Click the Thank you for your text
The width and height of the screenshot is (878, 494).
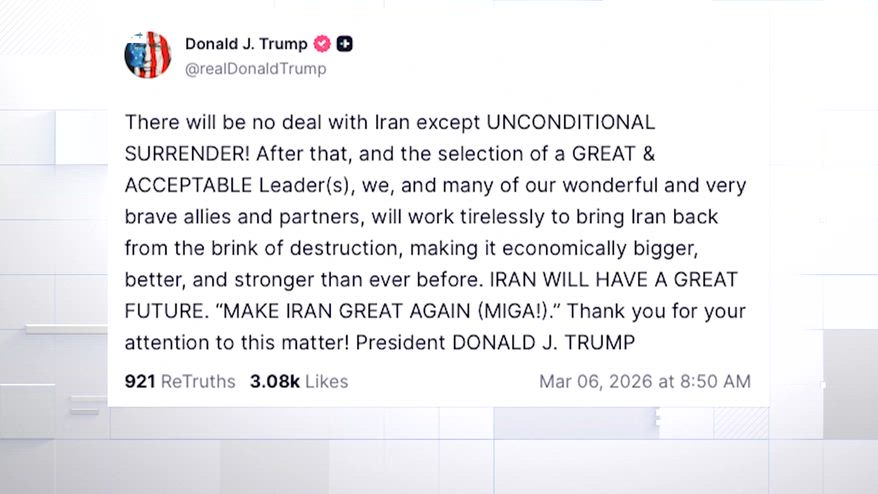[662, 311]
